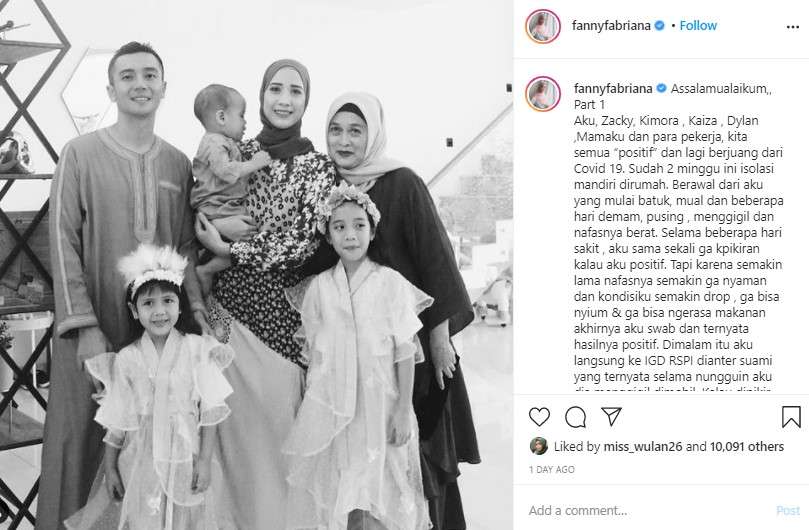Like the post with the heart icon
The width and height of the screenshot is (809, 530).
tap(539, 416)
